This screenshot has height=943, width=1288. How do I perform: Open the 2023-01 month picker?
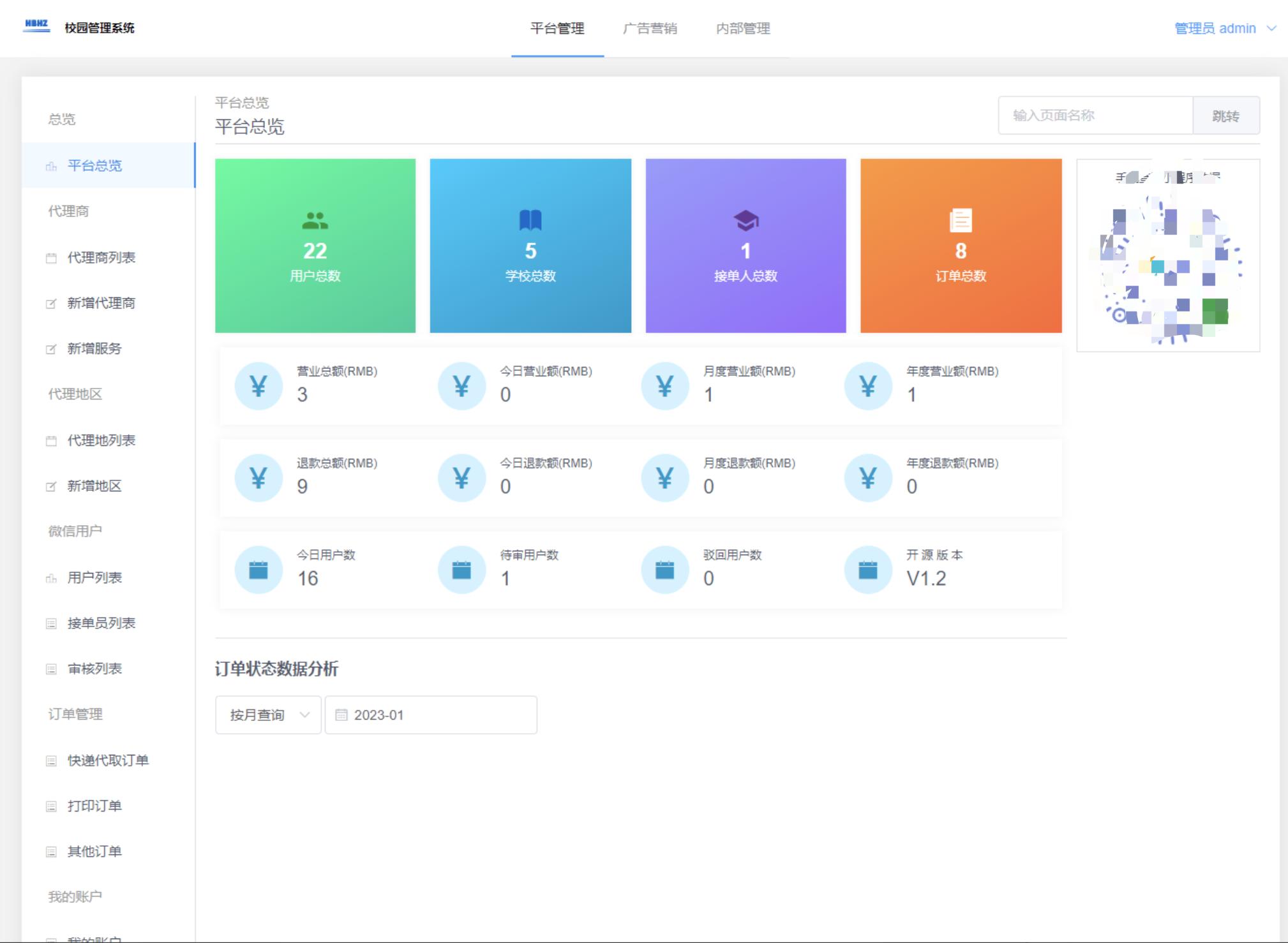pyautogui.click(x=431, y=715)
